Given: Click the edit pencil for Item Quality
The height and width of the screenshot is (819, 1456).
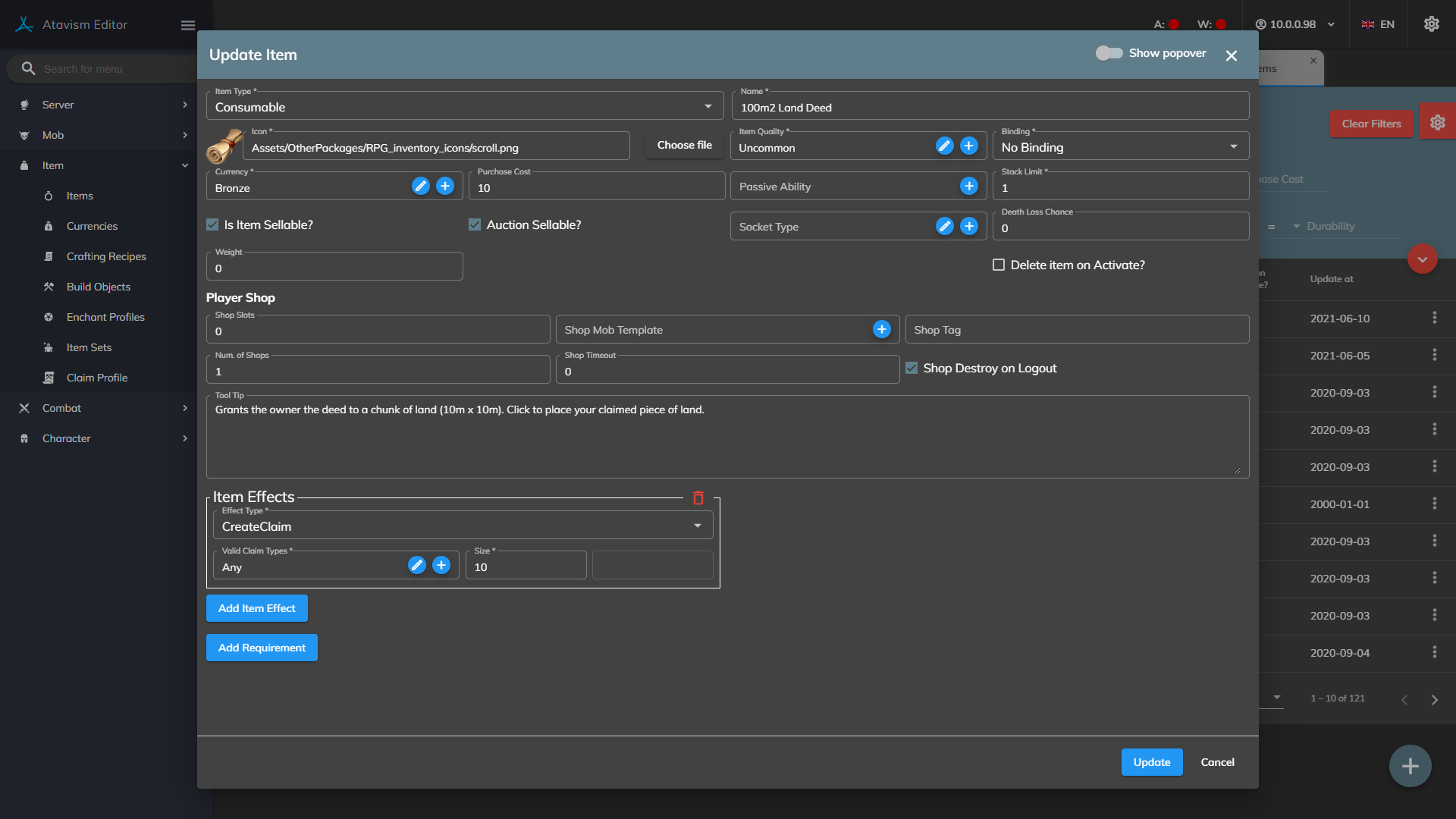Looking at the screenshot, I should (944, 146).
